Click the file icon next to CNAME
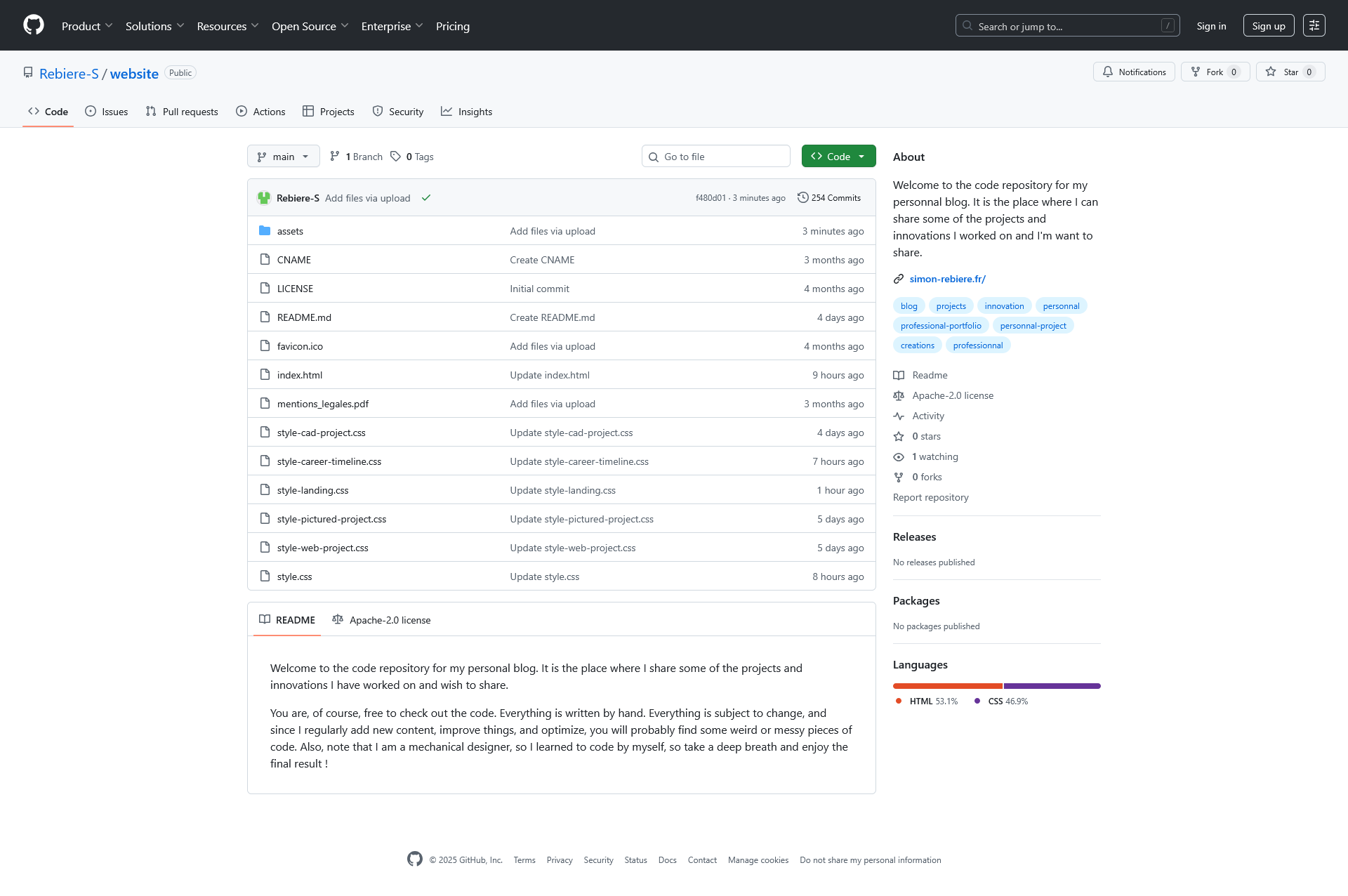Viewport: 1348px width, 896px height. 265,259
